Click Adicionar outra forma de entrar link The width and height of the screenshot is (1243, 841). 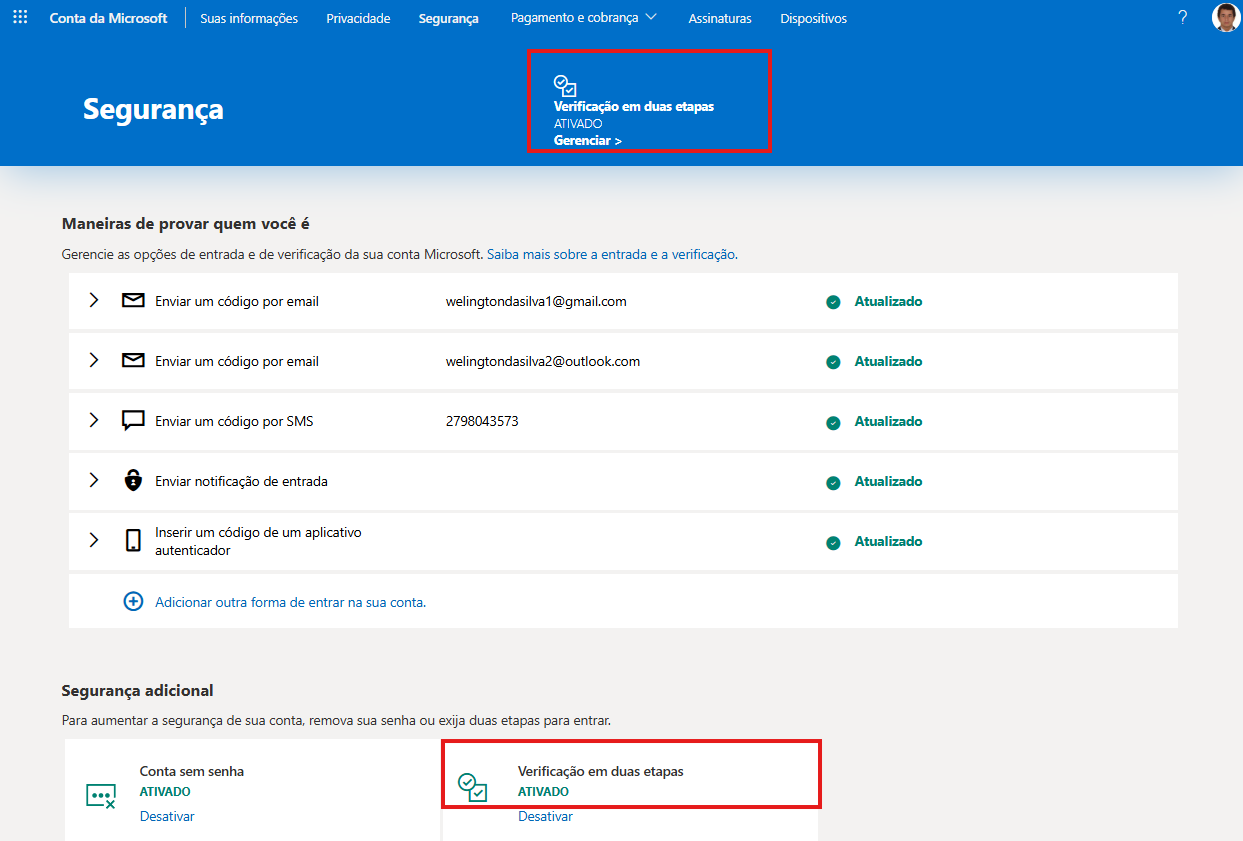(291, 602)
